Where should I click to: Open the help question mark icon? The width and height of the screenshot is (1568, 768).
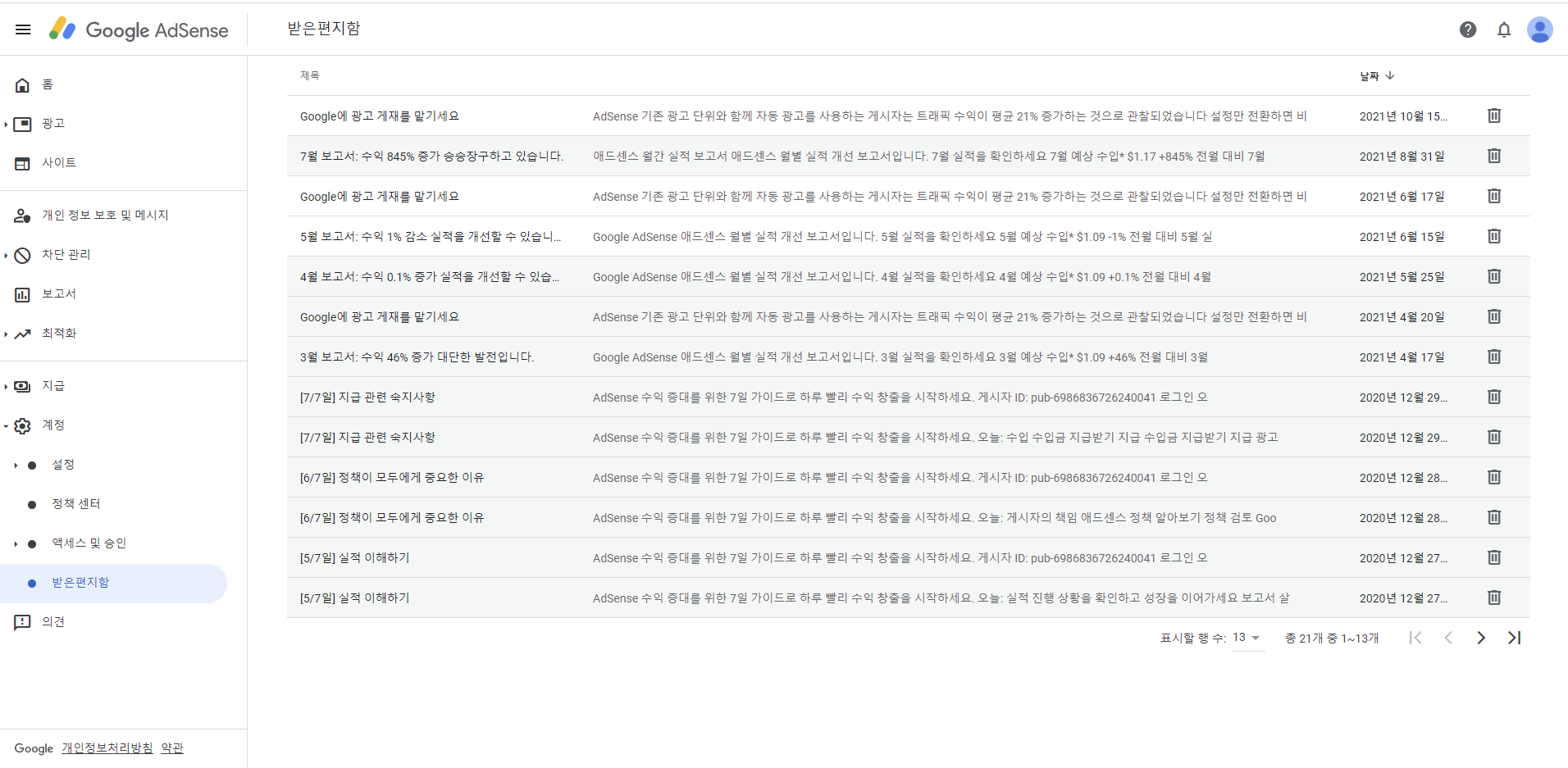pos(1468,30)
